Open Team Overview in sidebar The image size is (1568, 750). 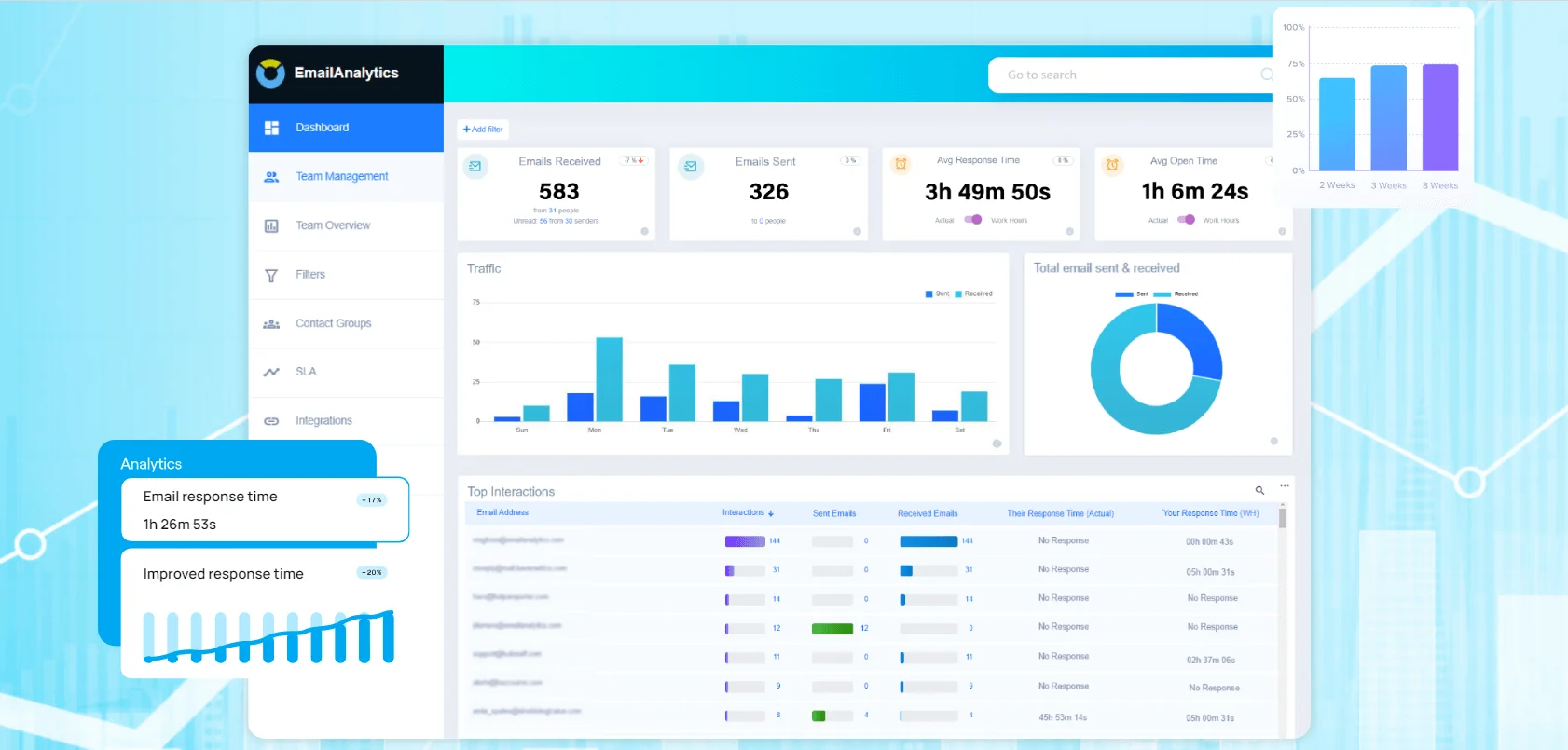346,225
